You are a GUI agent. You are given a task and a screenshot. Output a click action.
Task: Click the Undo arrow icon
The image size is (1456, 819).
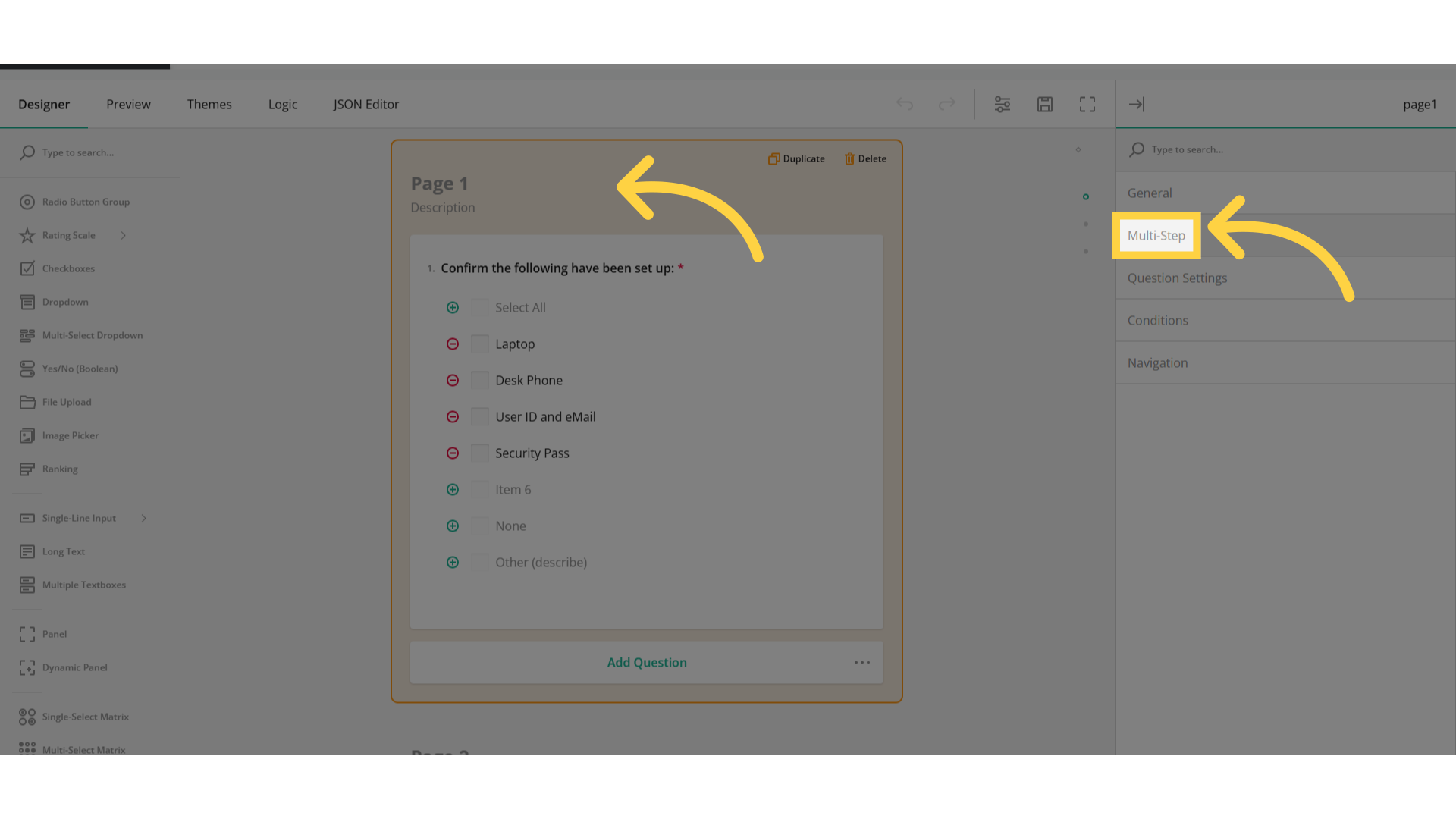[905, 104]
